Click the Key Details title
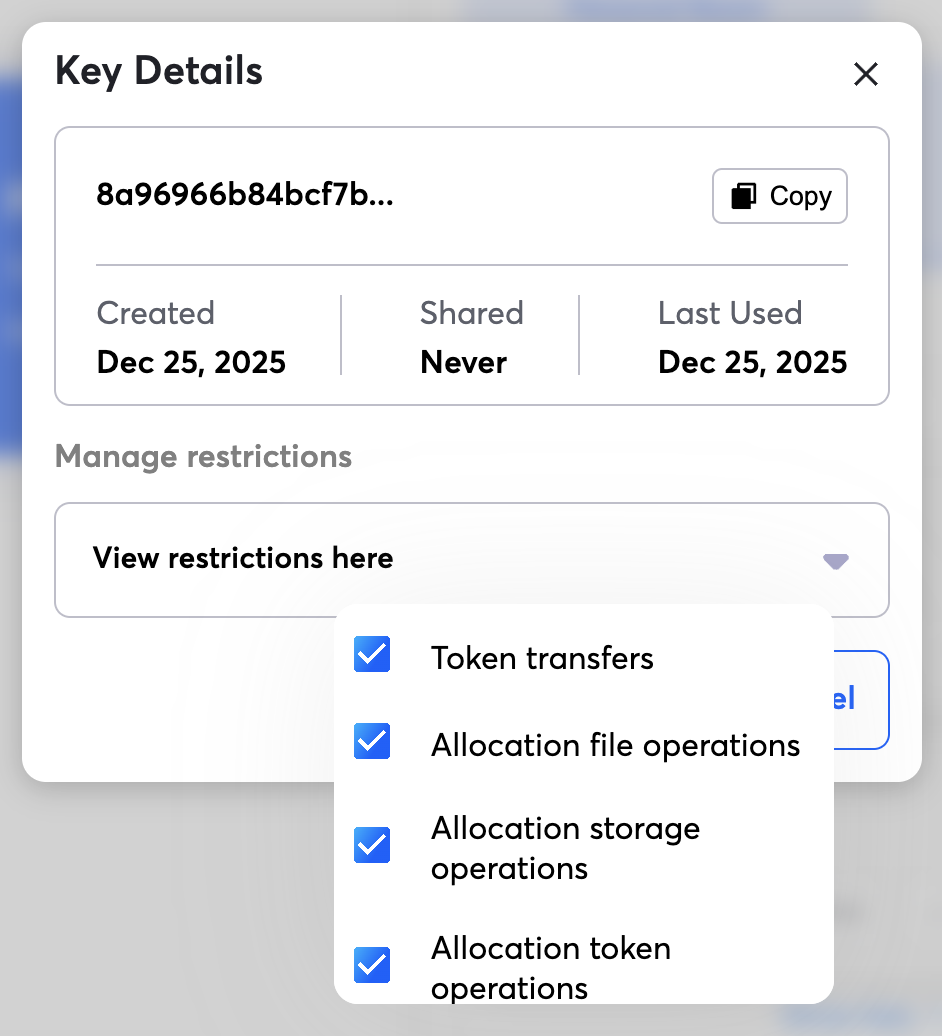 coord(159,71)
